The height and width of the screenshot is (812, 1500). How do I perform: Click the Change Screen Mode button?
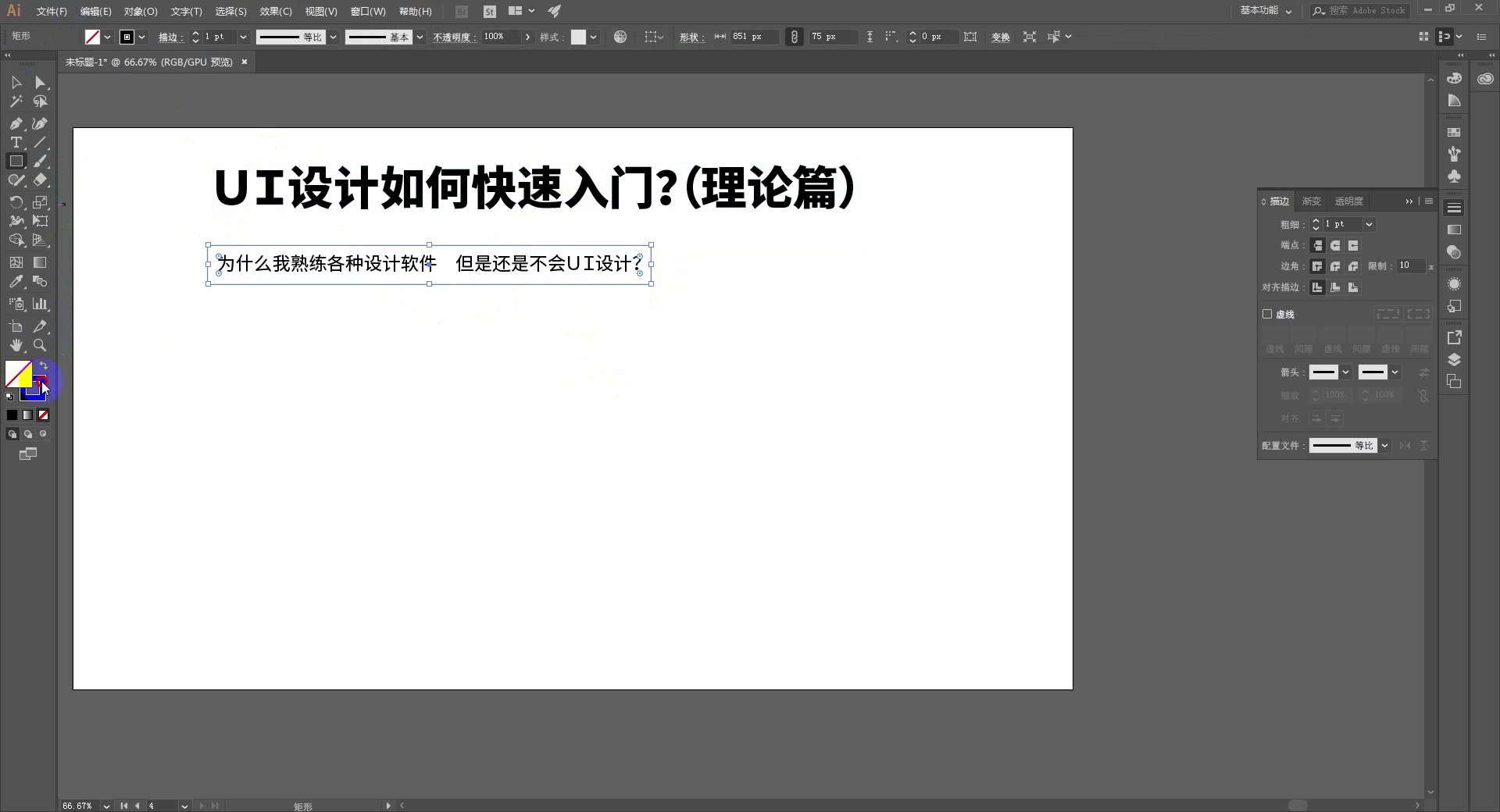pyautogui.click(x=28, y=454)
